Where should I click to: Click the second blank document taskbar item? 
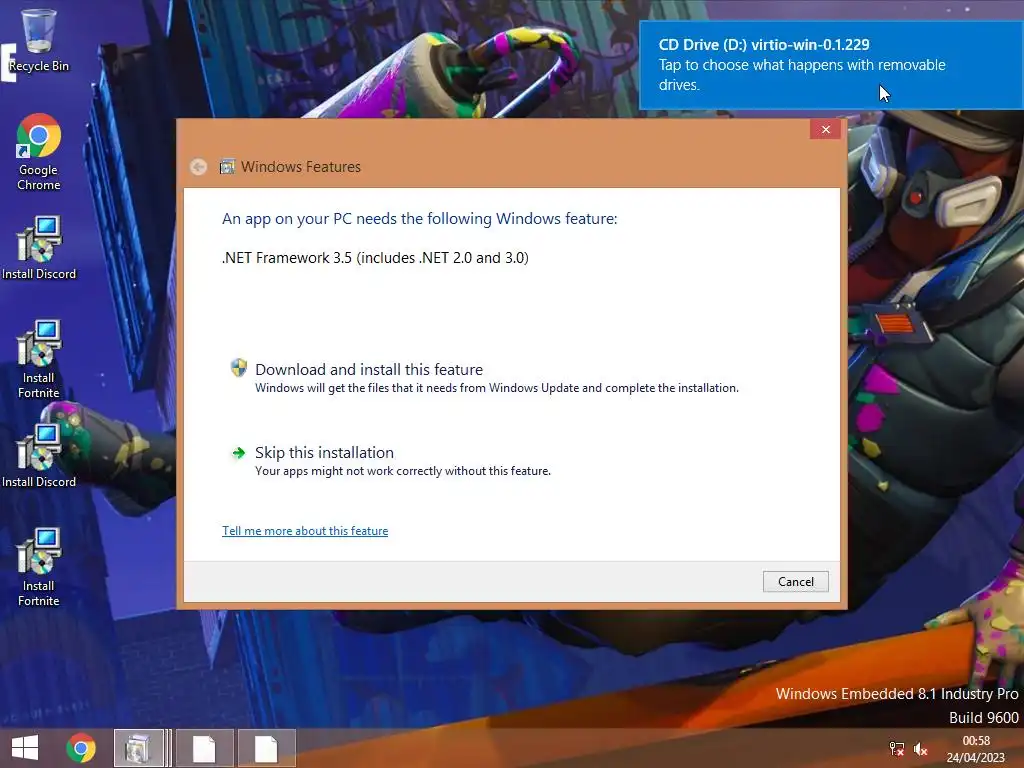pos(266,748)
